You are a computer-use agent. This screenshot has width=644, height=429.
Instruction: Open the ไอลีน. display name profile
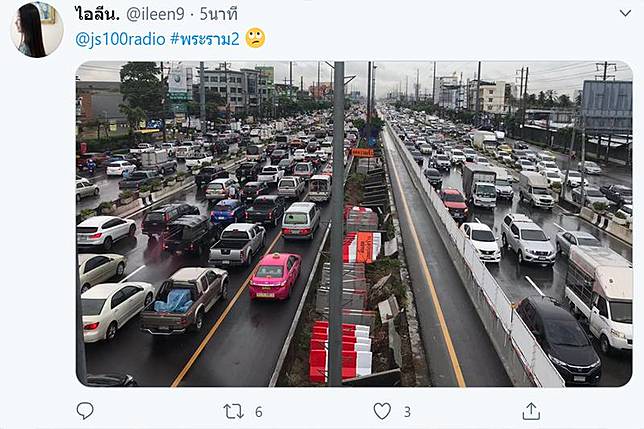[97, 14]
